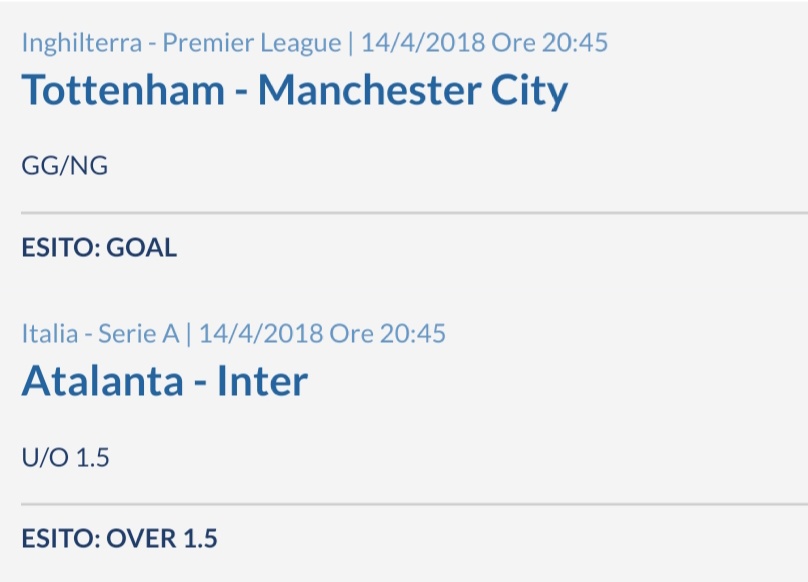Click the ESITO: OVER 1.5 outcome

point(120,539)
